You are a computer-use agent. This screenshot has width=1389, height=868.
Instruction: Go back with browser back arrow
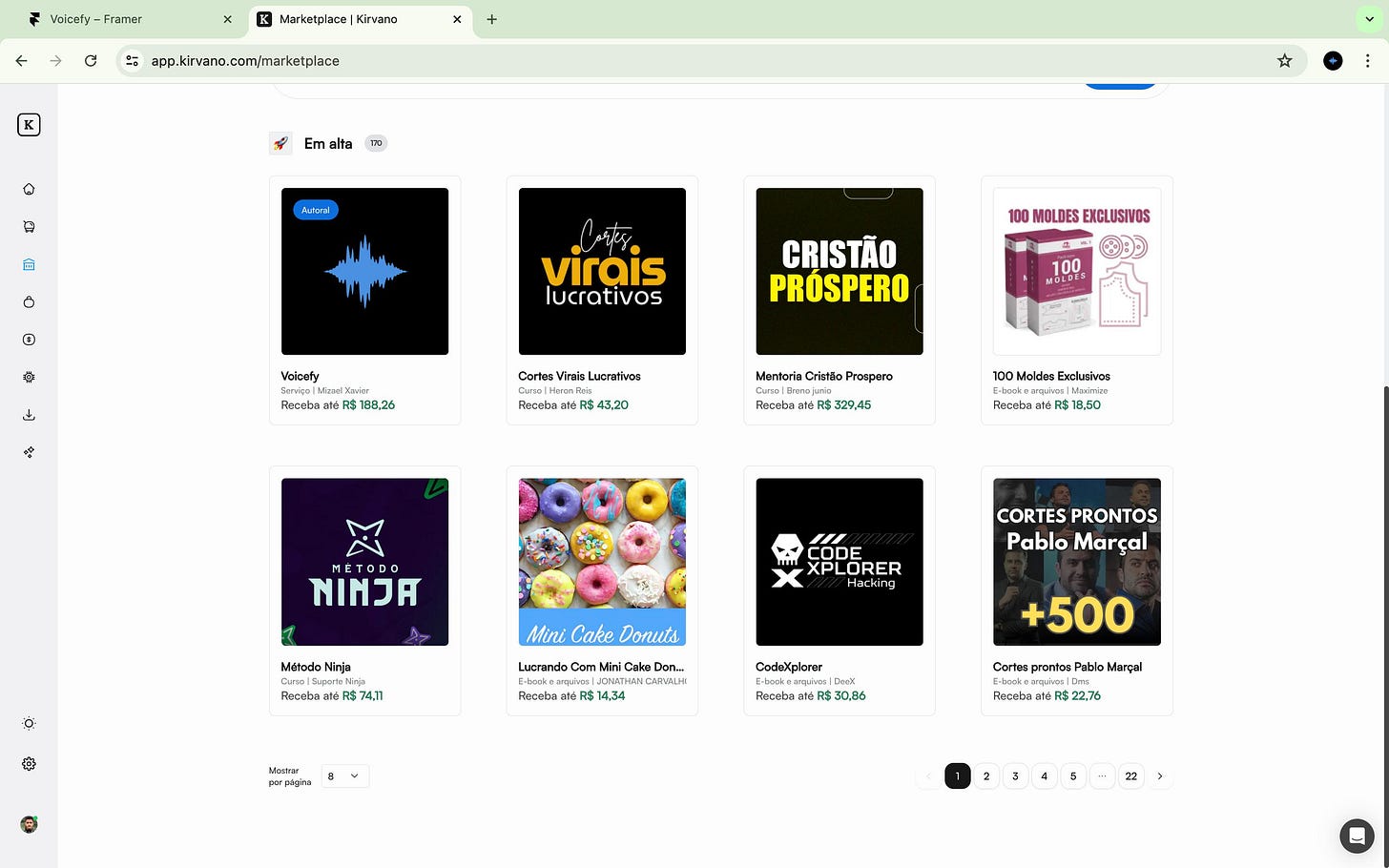coord(21,60)
